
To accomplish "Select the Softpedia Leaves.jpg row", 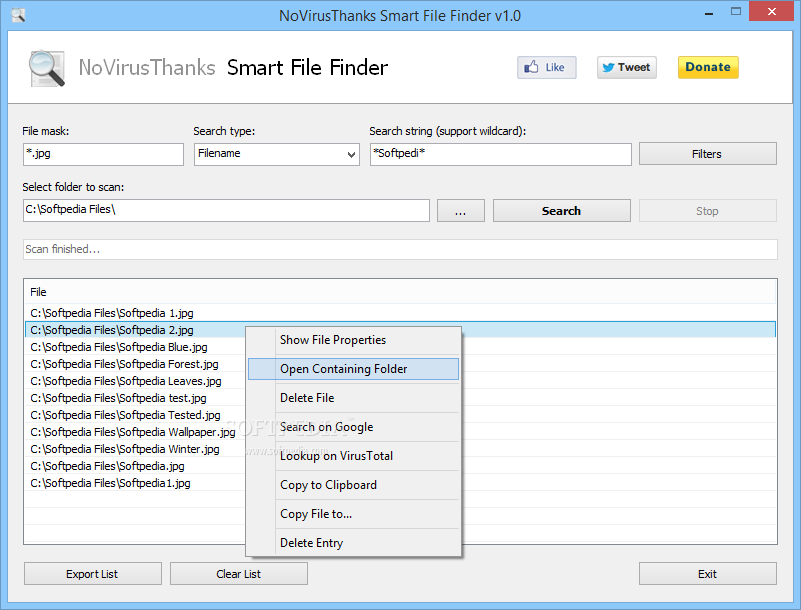I will [135, 381].
